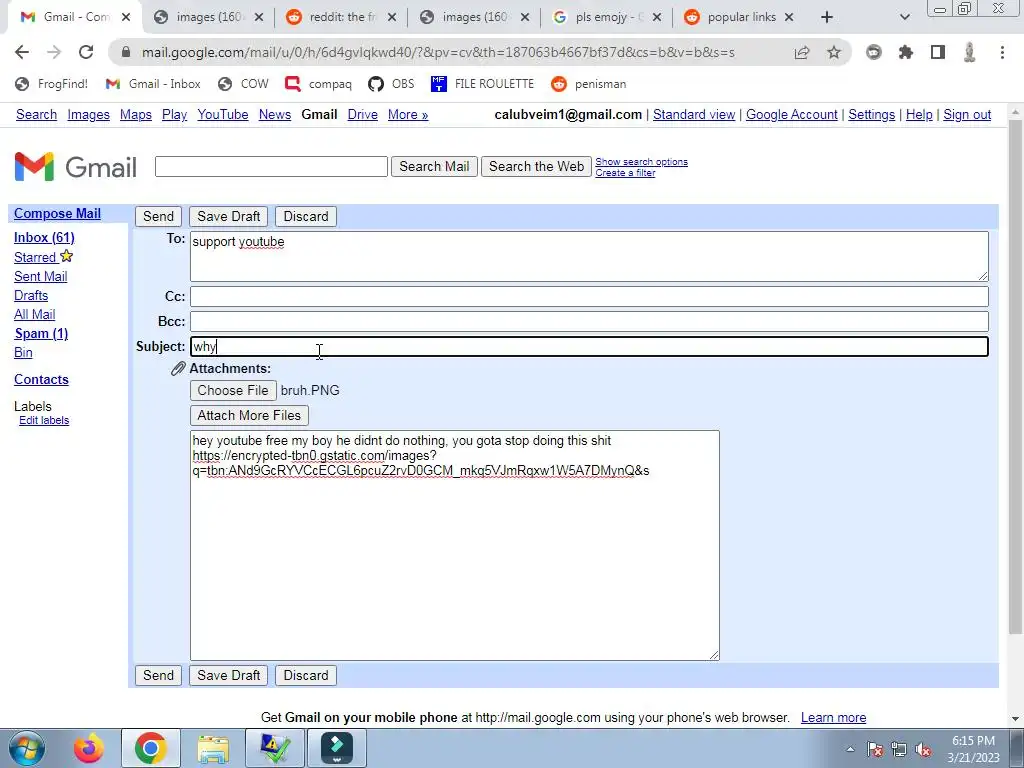Open FILE ROULETTE bookmark

point(483,84)
